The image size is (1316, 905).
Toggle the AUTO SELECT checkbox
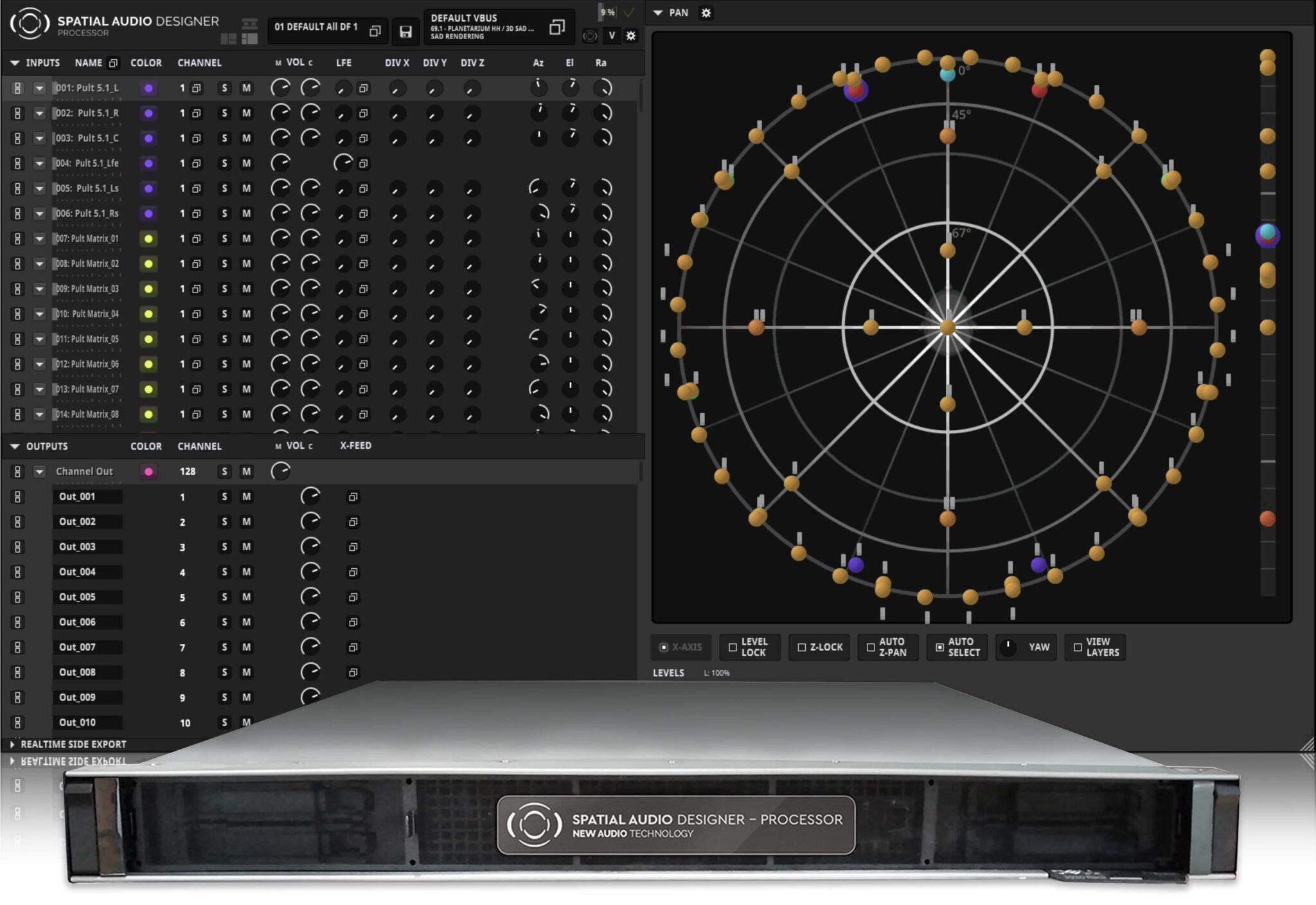coord(939,647)
